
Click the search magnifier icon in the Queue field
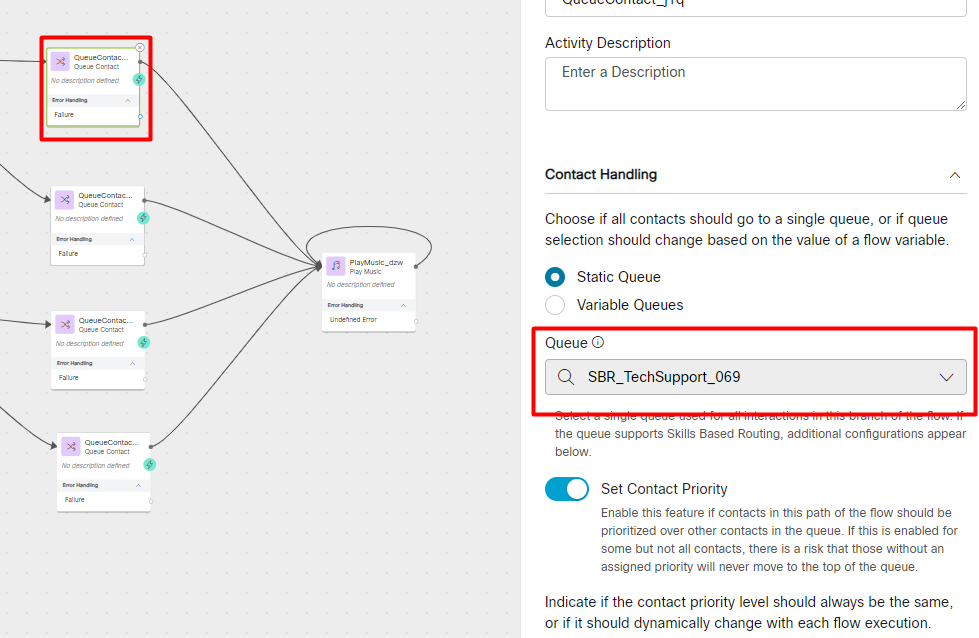566,377
